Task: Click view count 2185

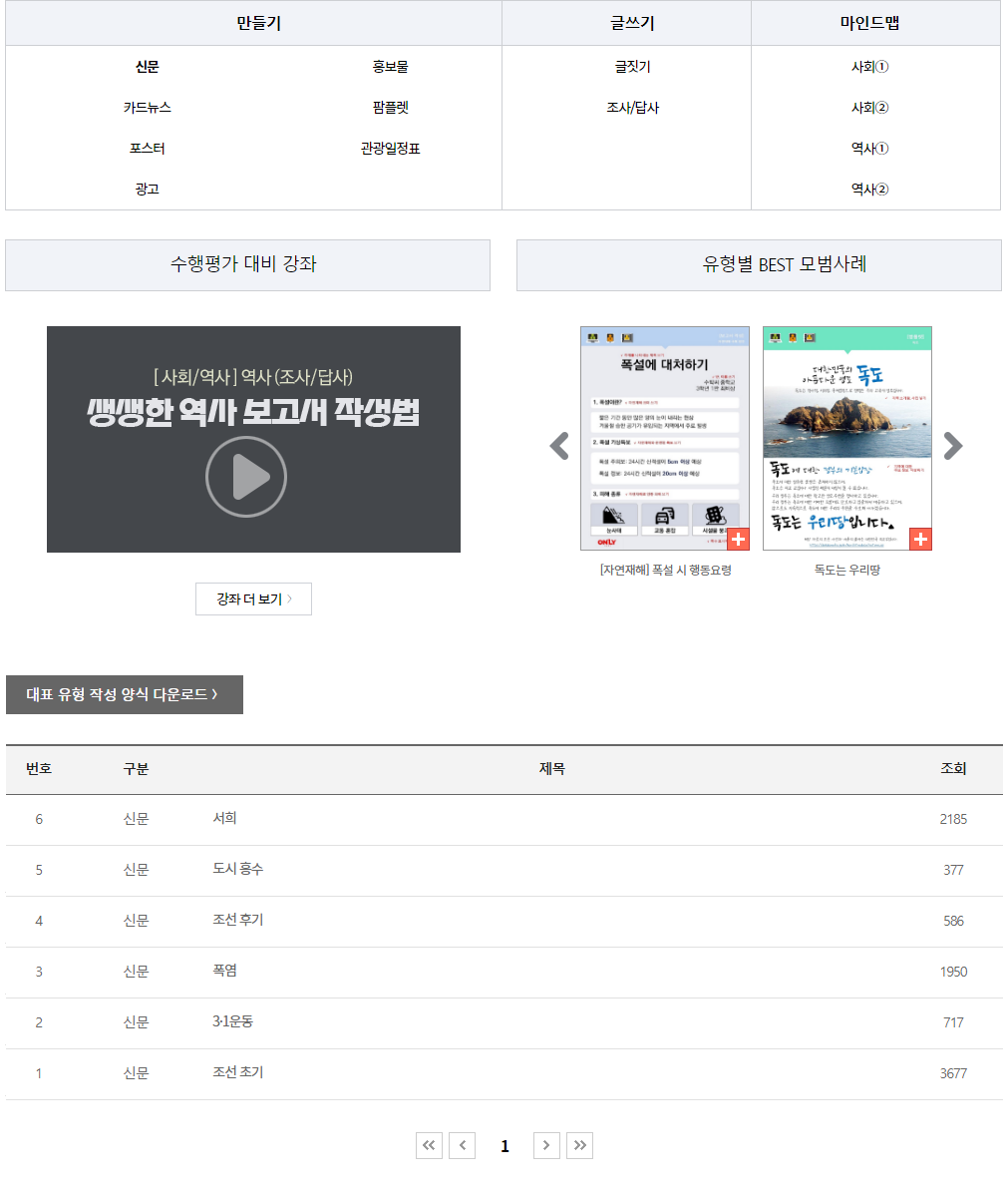Action: pos(953,819)
